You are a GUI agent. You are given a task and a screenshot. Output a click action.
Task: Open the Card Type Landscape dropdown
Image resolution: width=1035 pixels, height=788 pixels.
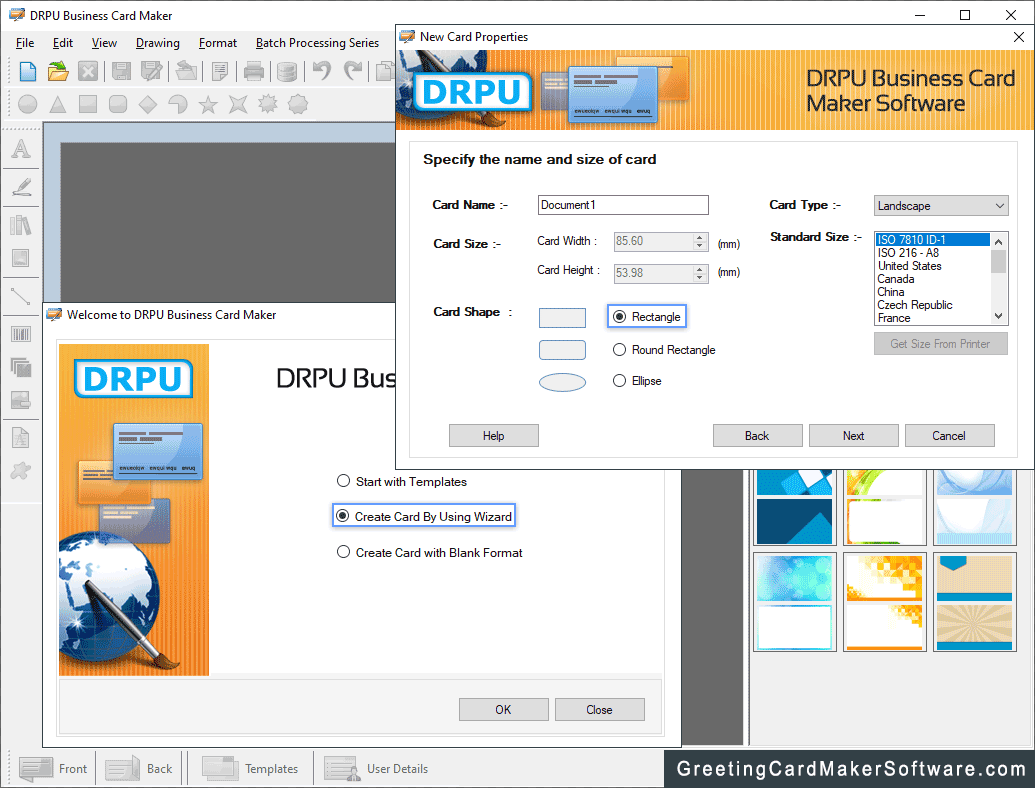click(941, 206)
